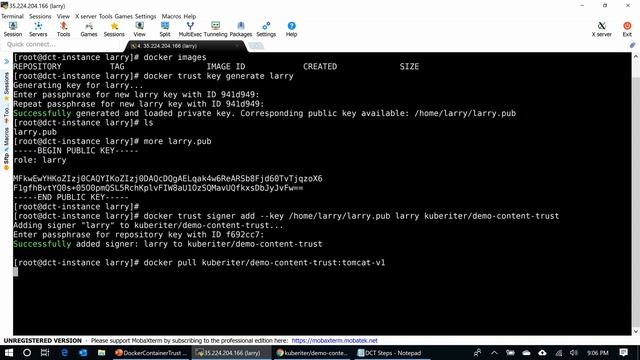Open the volume control in the system tray
This screenshot has height=360, width=640.
(574, 353)
